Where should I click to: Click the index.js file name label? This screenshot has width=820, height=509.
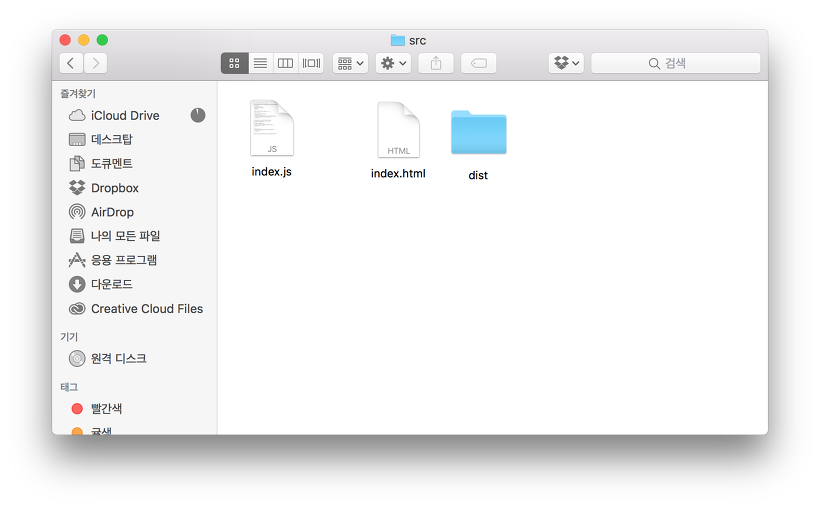271,172
